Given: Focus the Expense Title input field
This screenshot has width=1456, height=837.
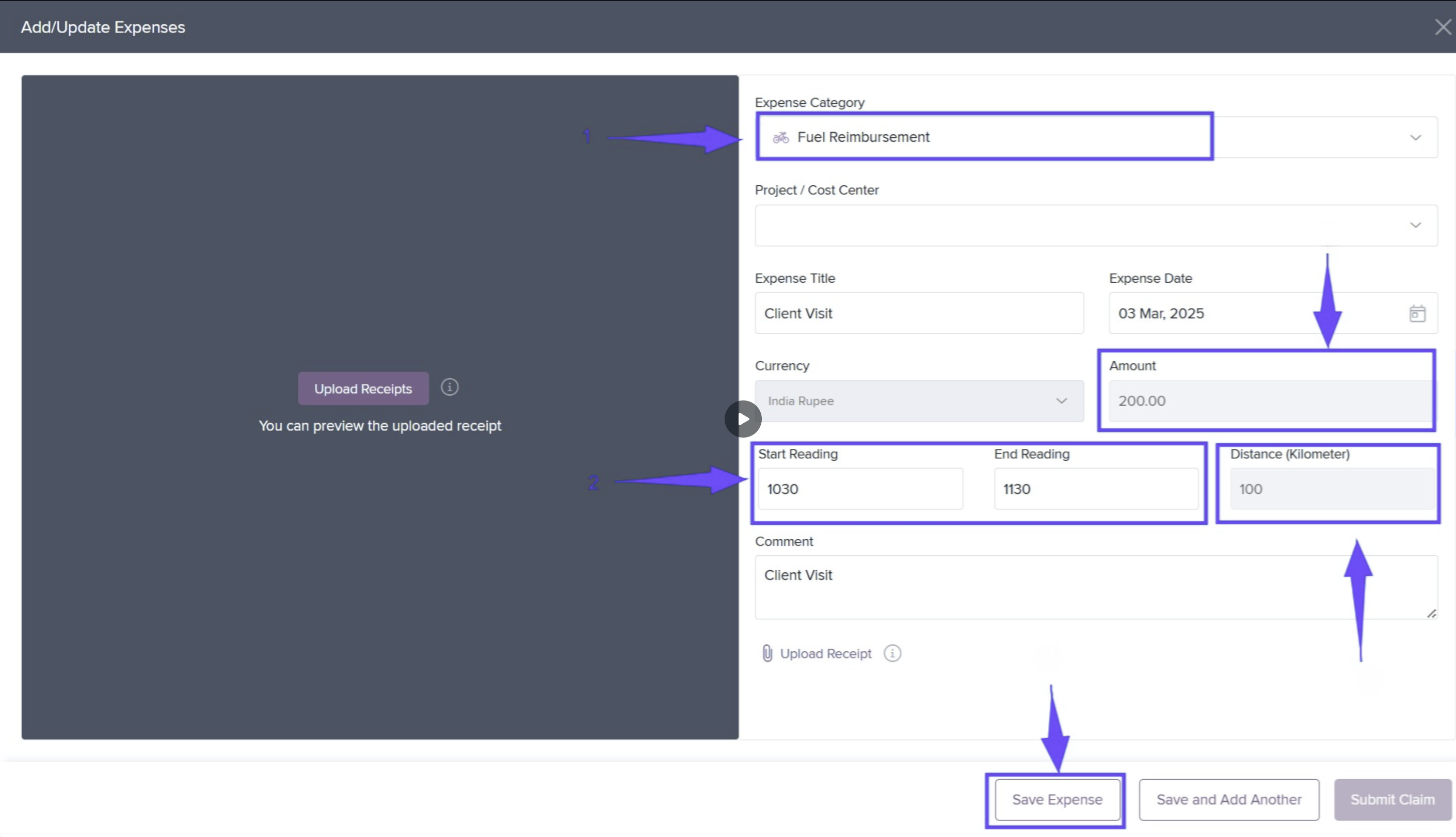Looking at the screenshot, I should tap(919, 313).
